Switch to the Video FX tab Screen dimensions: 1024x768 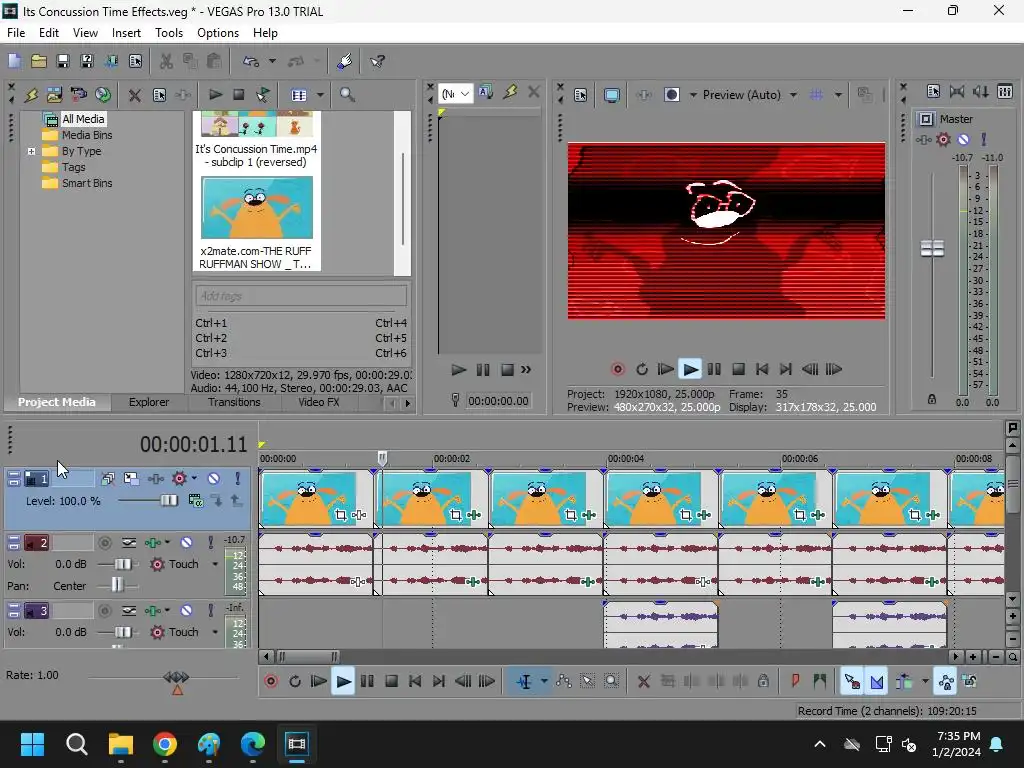coord(319,402)
